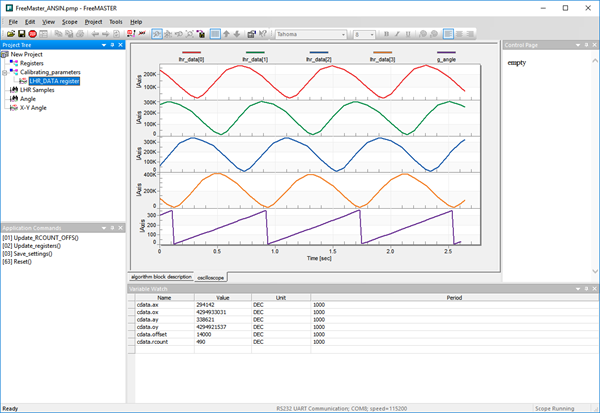The height and width of the screenshot is (413, 600).
Task: Open the Edit menu
Action: (30, 22)
